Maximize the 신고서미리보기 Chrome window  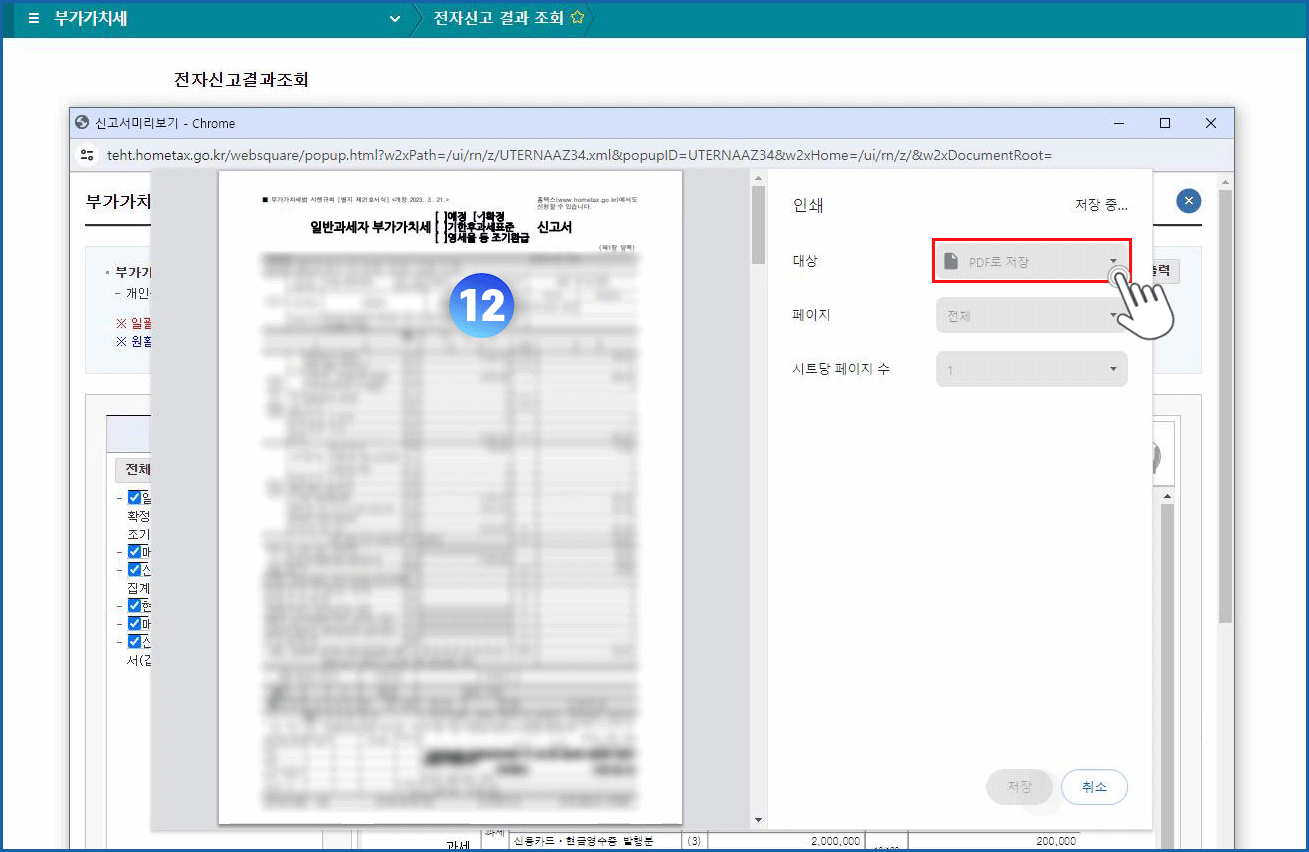1165,123
